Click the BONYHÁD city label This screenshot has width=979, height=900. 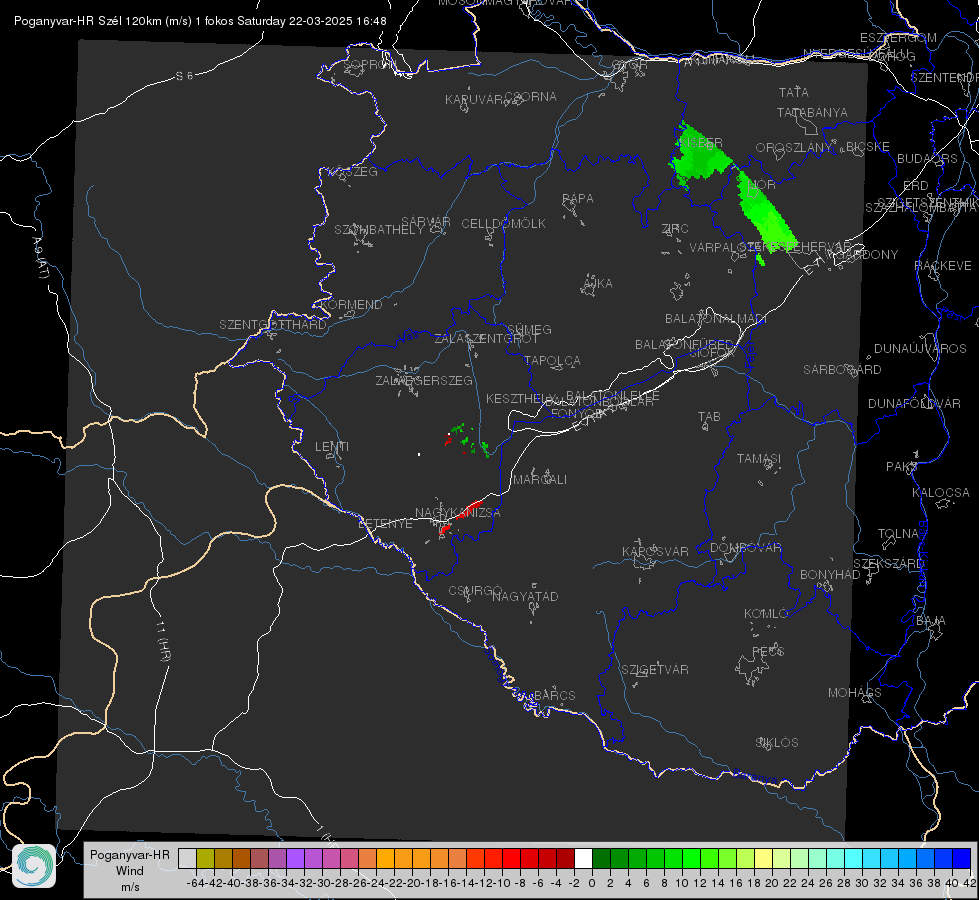pos(830,575)
